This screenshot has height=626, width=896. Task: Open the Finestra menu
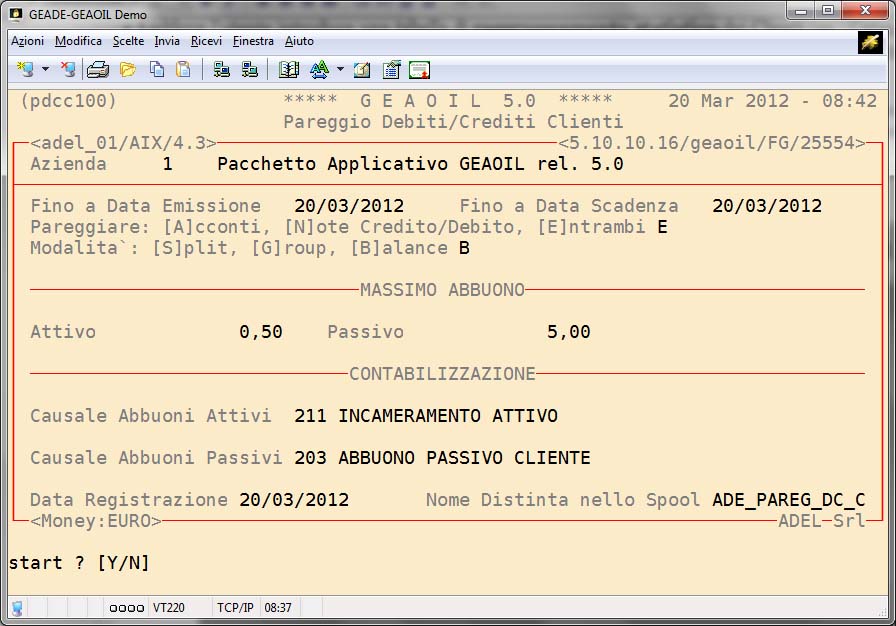253,41
